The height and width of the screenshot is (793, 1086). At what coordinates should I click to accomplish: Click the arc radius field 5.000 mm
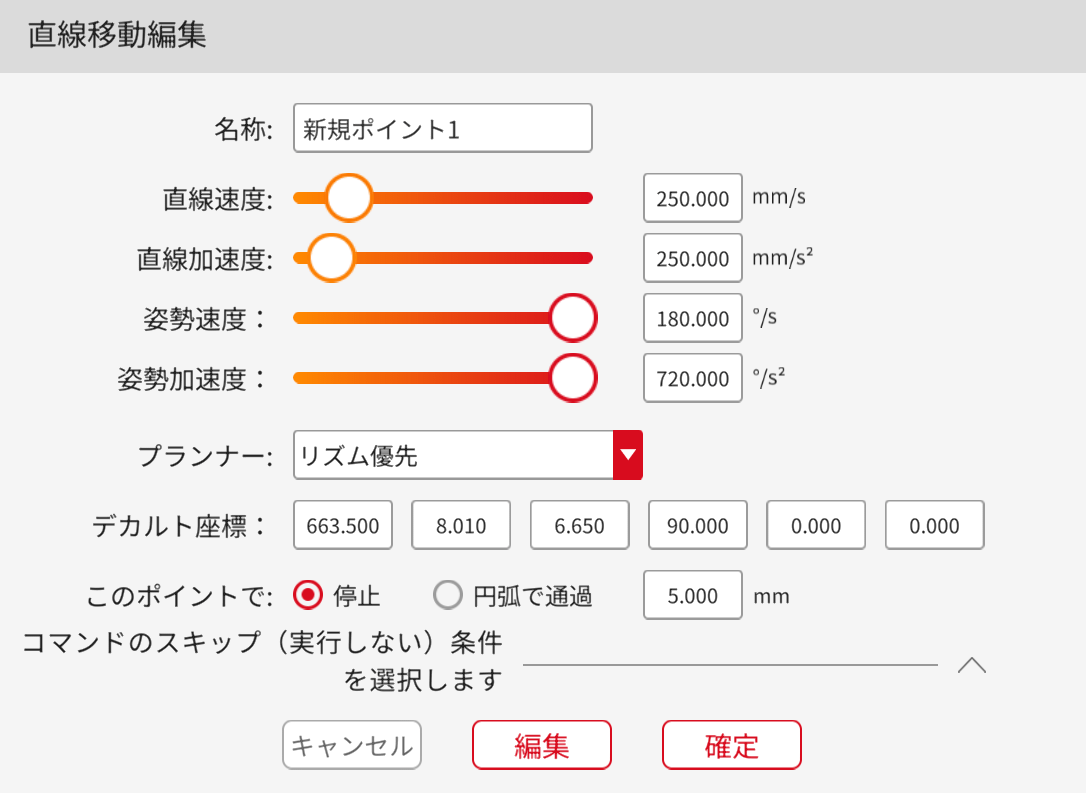pyautogui.click(x=692, y=596)
